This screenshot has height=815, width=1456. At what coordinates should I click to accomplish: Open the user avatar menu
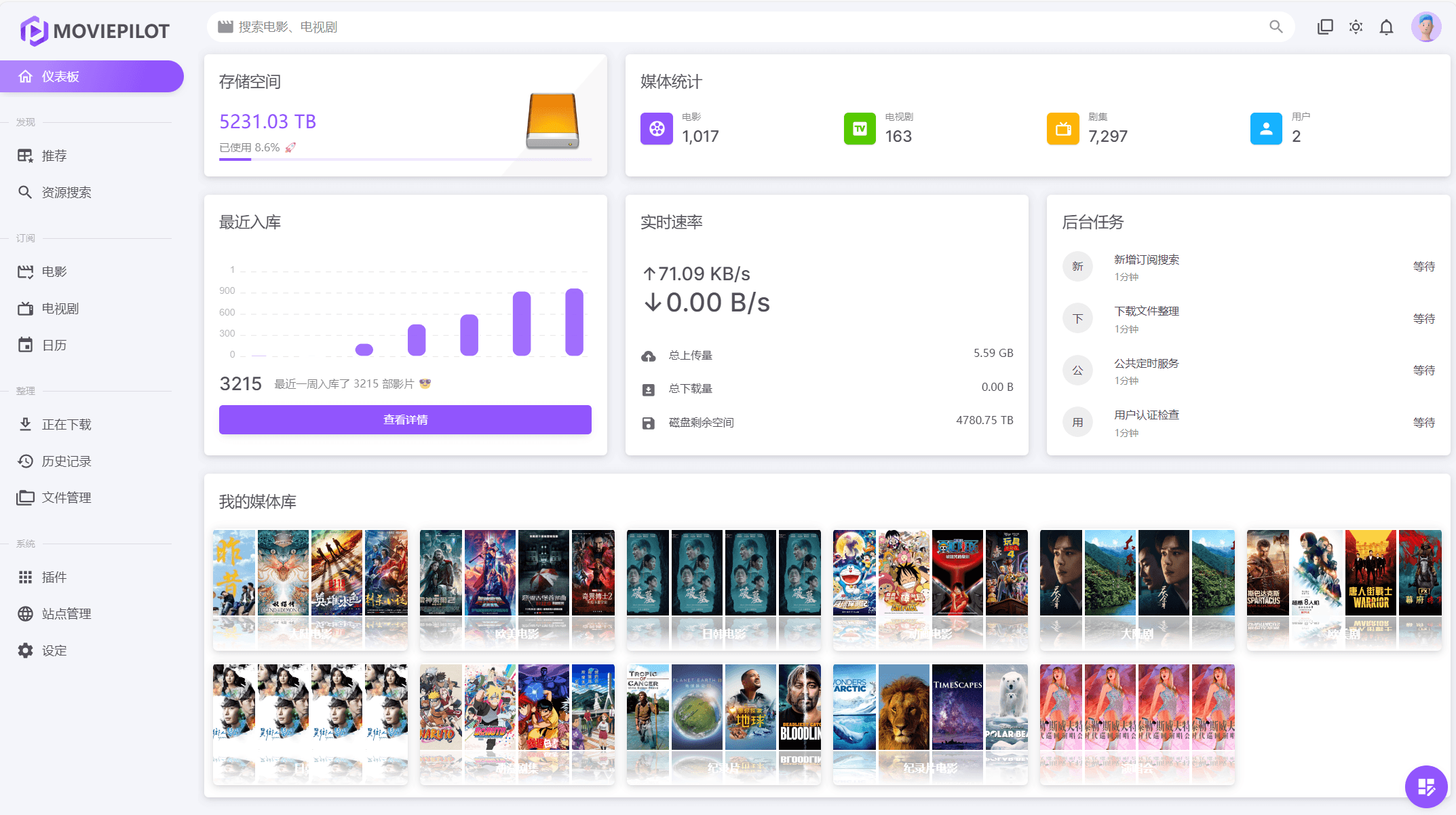1426,26
